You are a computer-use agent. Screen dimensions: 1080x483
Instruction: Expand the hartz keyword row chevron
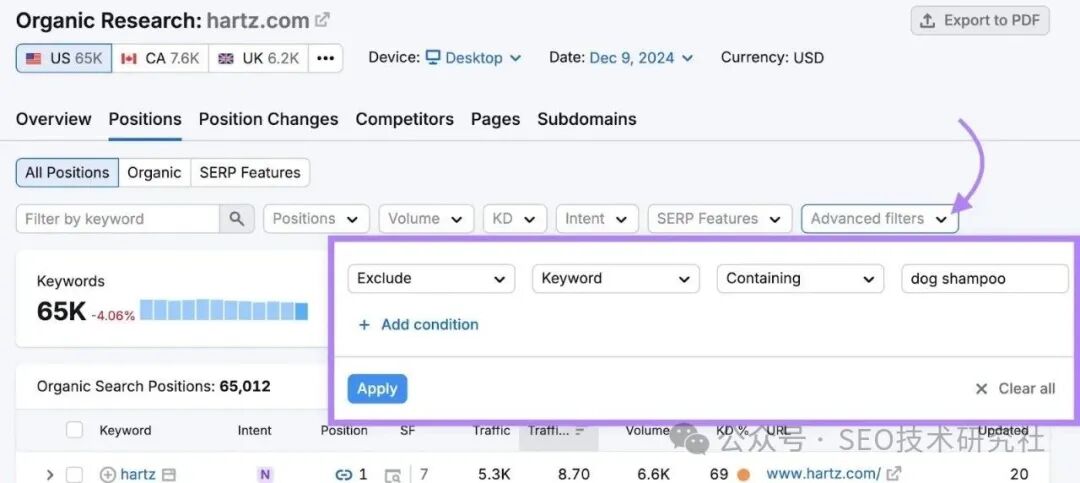(49, 474)
